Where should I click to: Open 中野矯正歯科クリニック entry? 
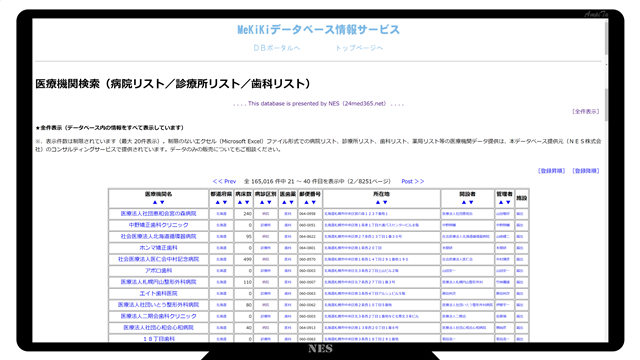click(x=158, y=225)
